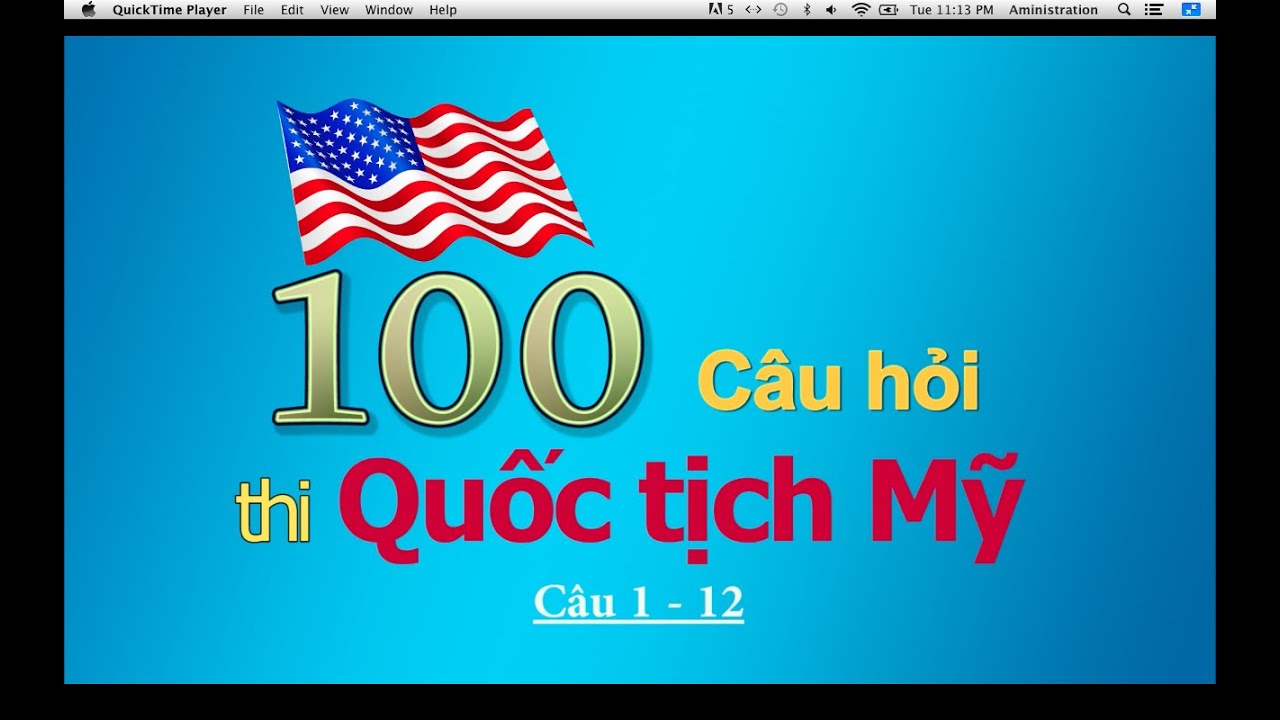Click the yellow 'thi' word
Viewport: 1280px width, 720px height.
click(x=274, y=512)
